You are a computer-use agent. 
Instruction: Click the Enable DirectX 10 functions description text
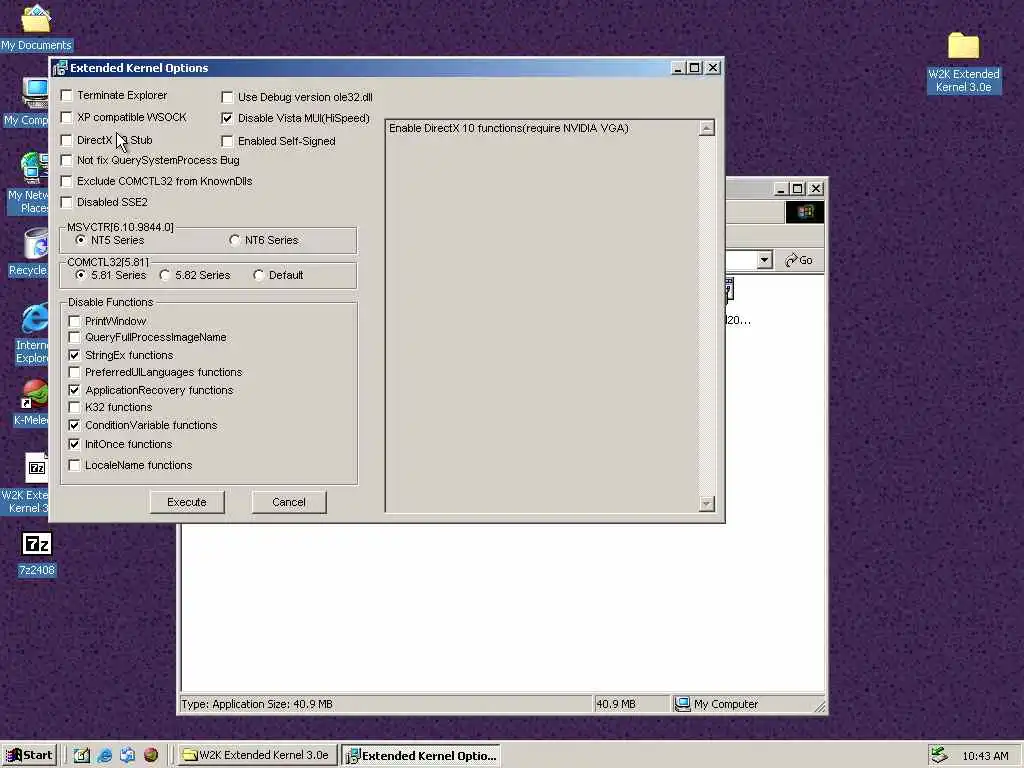[x=509, y=129]
